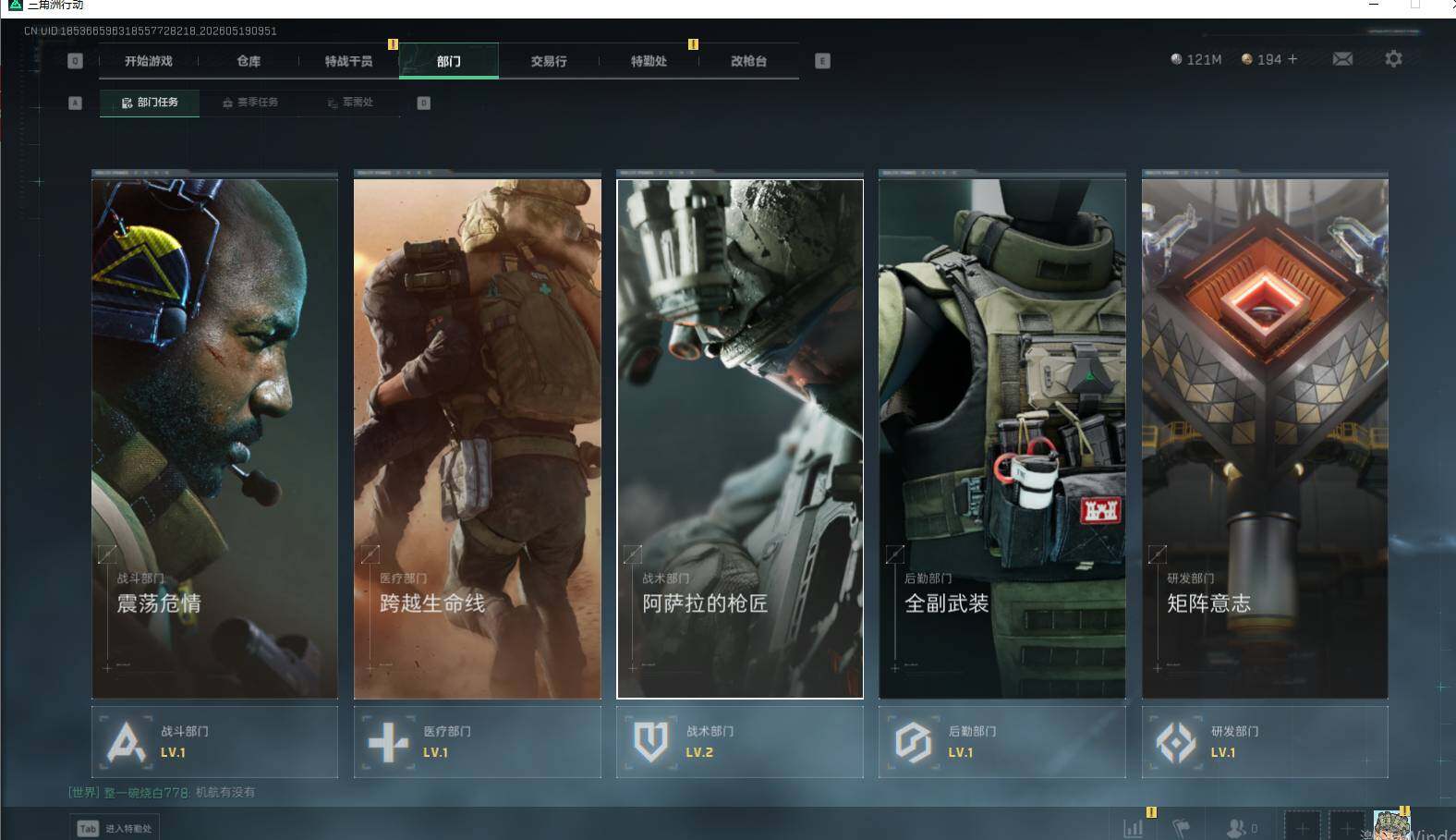Viewport: 1456px width, 840px height.
Task: Click the game logo in the title bar
Action: click(15, 6)
